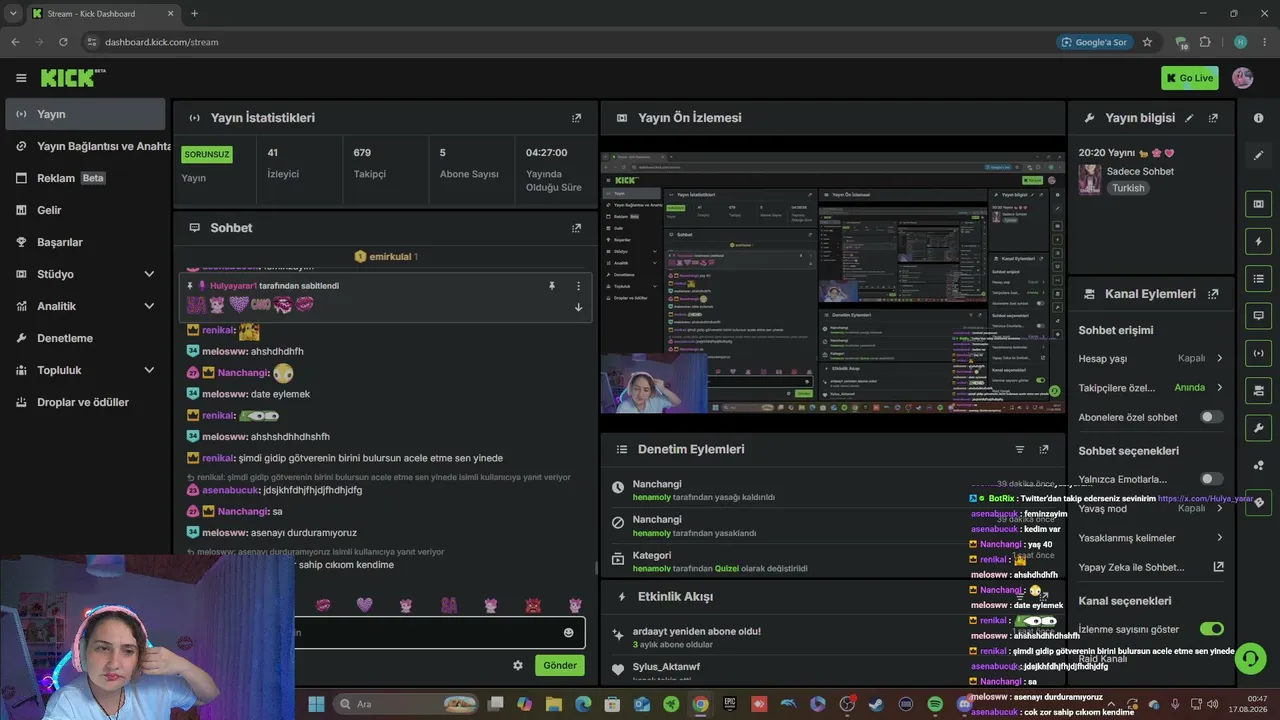
Task: Open Yapay Zeka ile Sohbet external link icon
Action: 1218,567
